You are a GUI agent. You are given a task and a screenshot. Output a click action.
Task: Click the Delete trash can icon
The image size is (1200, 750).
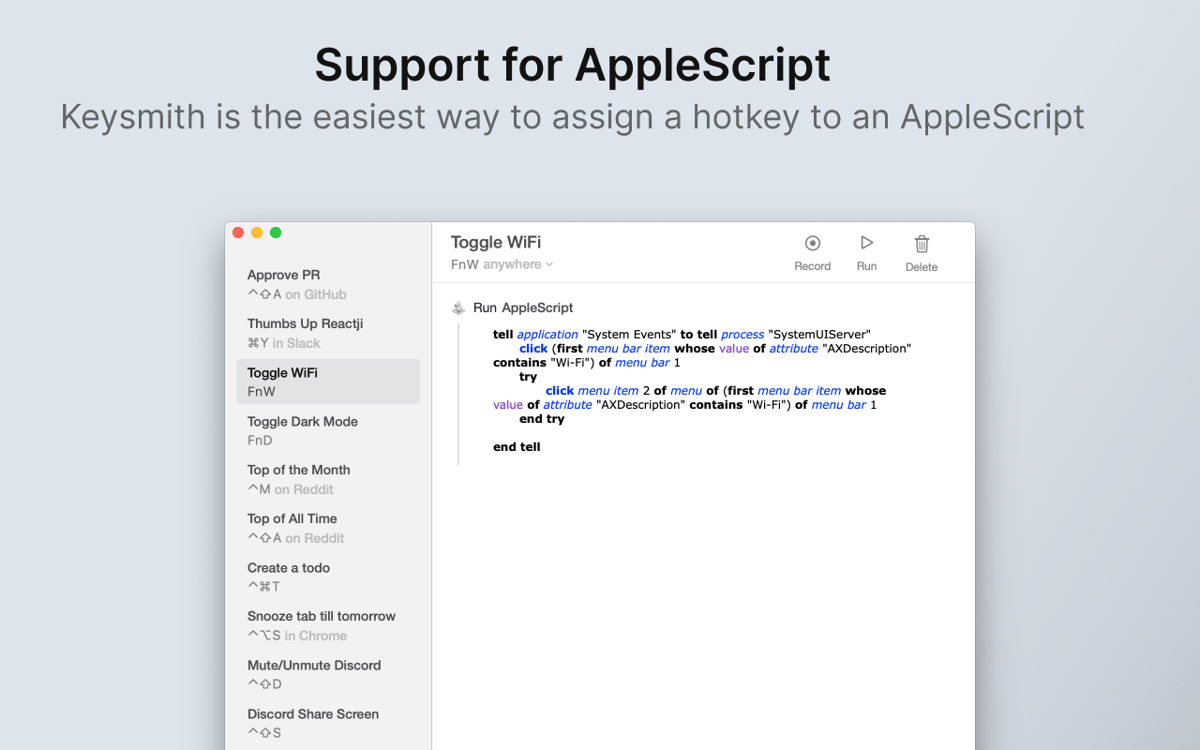tap(920, 244)
